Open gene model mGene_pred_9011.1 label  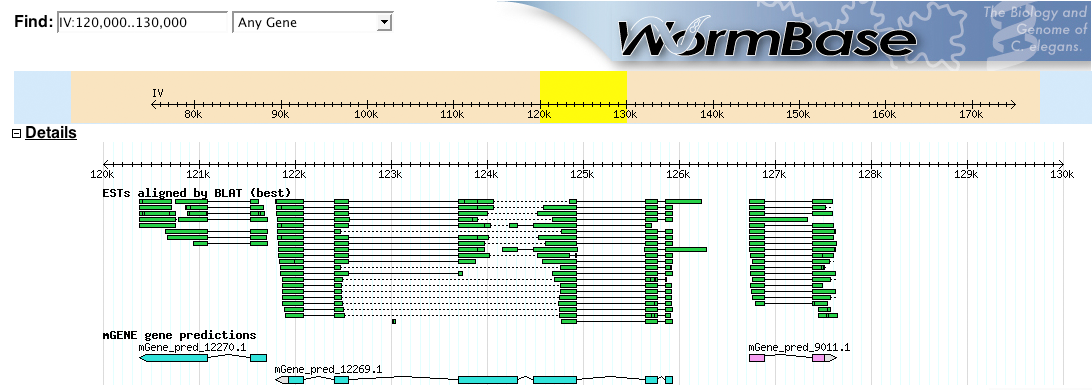(x=799, y=347)
